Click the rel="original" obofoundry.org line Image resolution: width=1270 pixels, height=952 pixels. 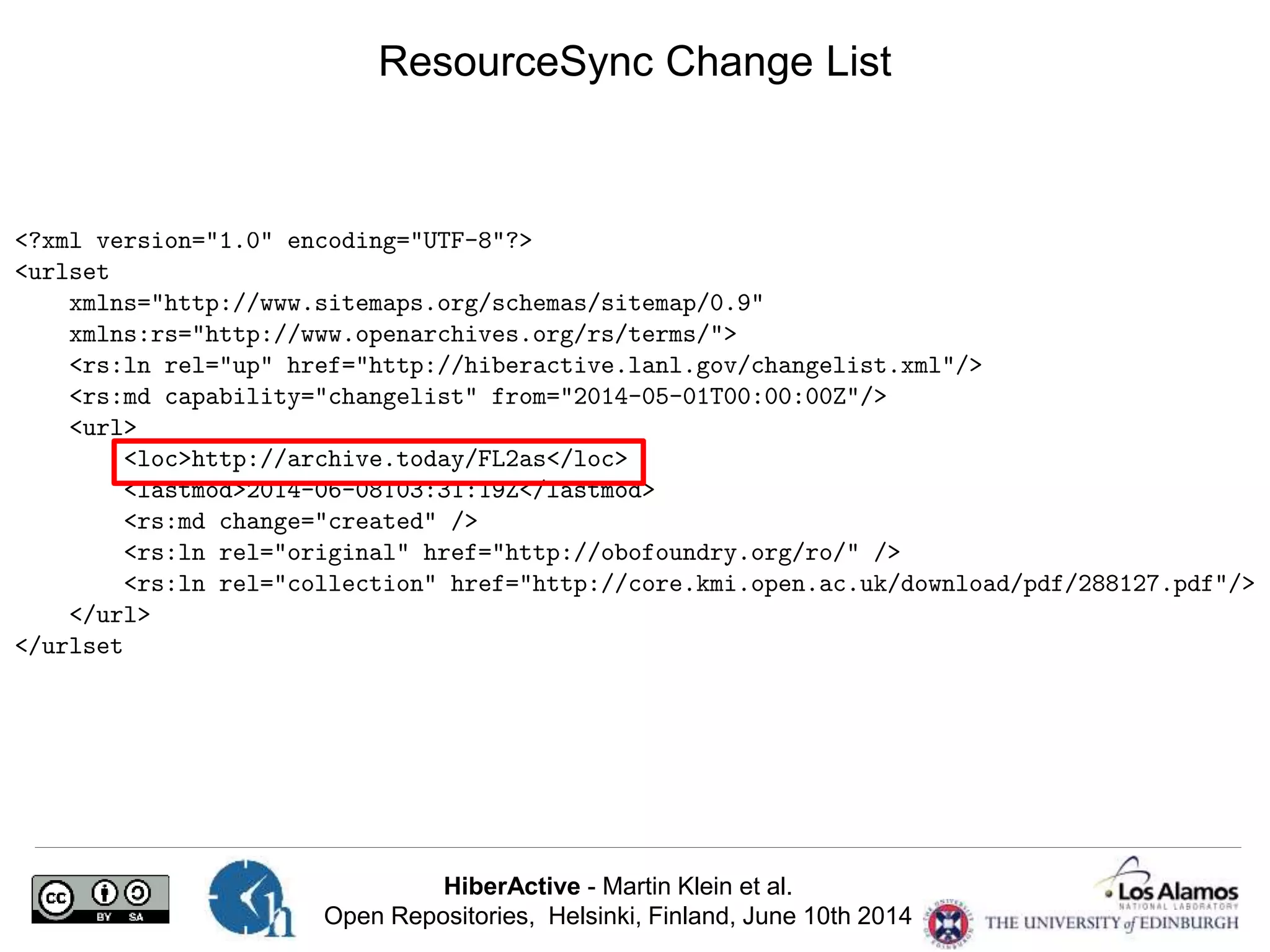(512, 552)
